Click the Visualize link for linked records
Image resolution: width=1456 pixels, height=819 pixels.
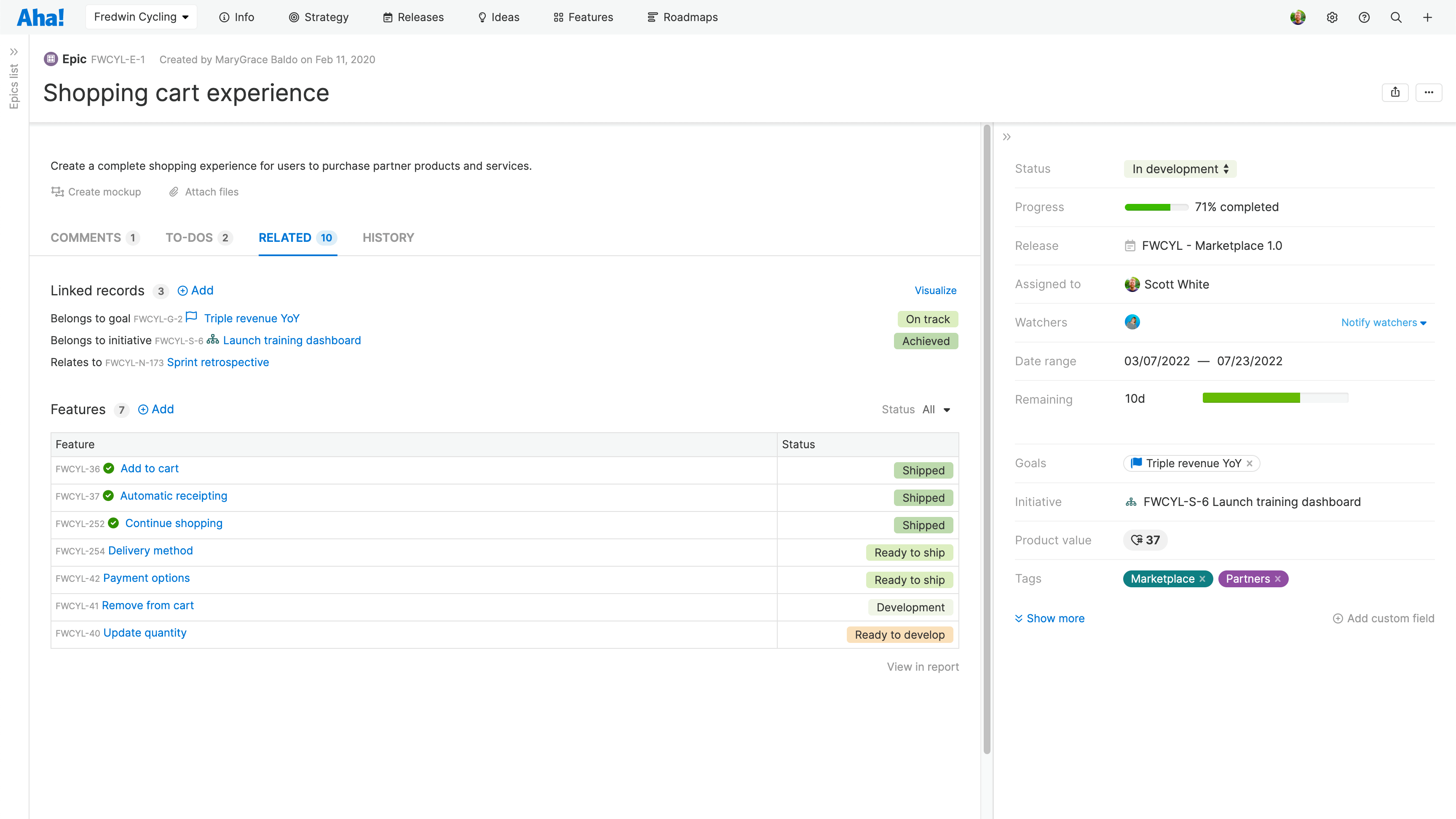935,290
